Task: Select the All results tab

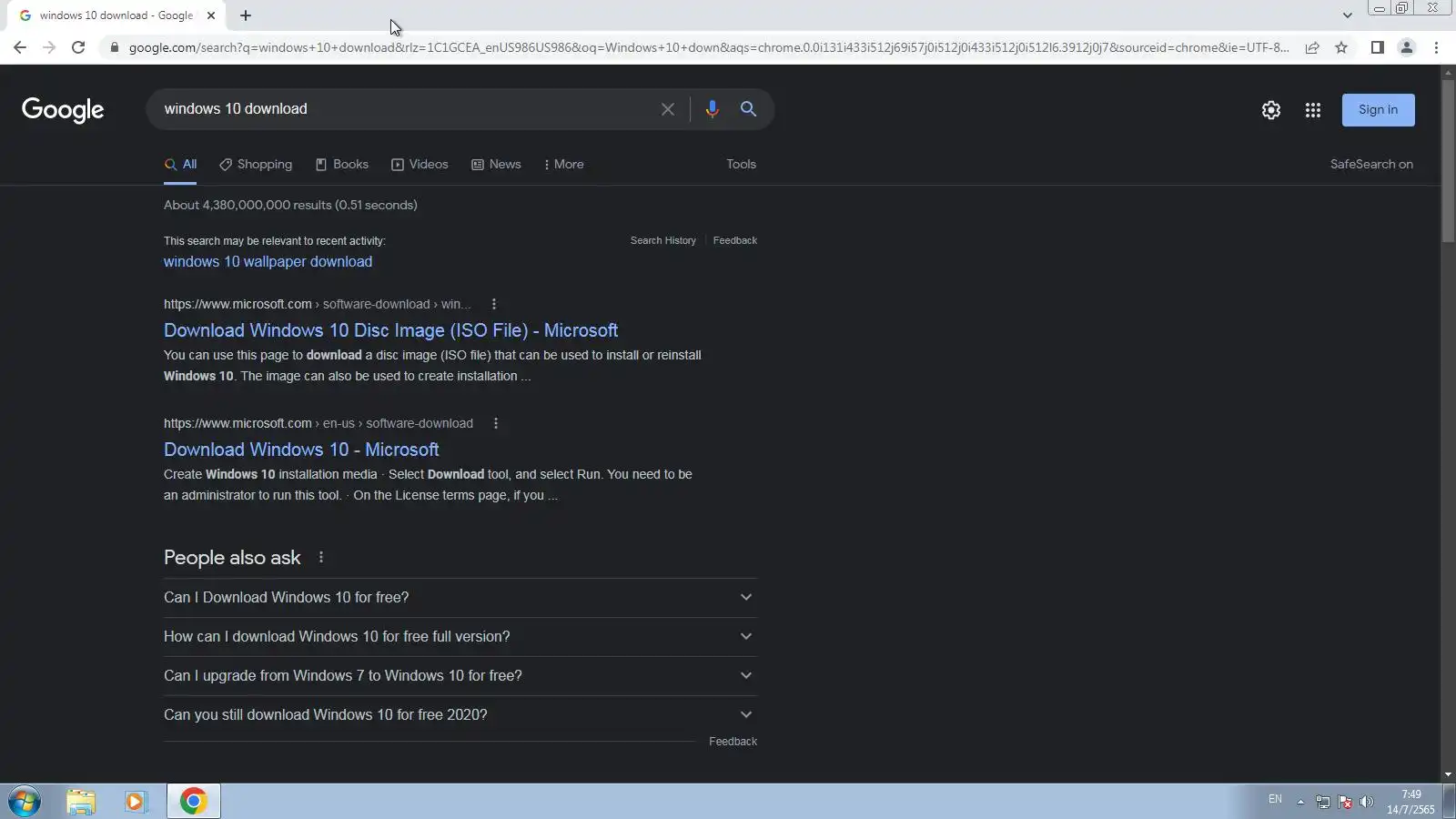Action: click(x=180, y=165)
